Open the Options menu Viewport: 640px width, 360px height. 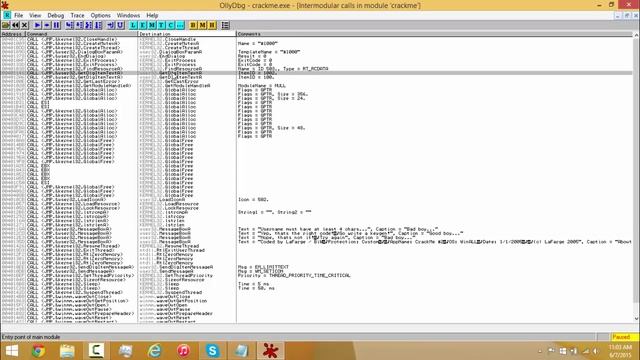(x=100, y=16)
